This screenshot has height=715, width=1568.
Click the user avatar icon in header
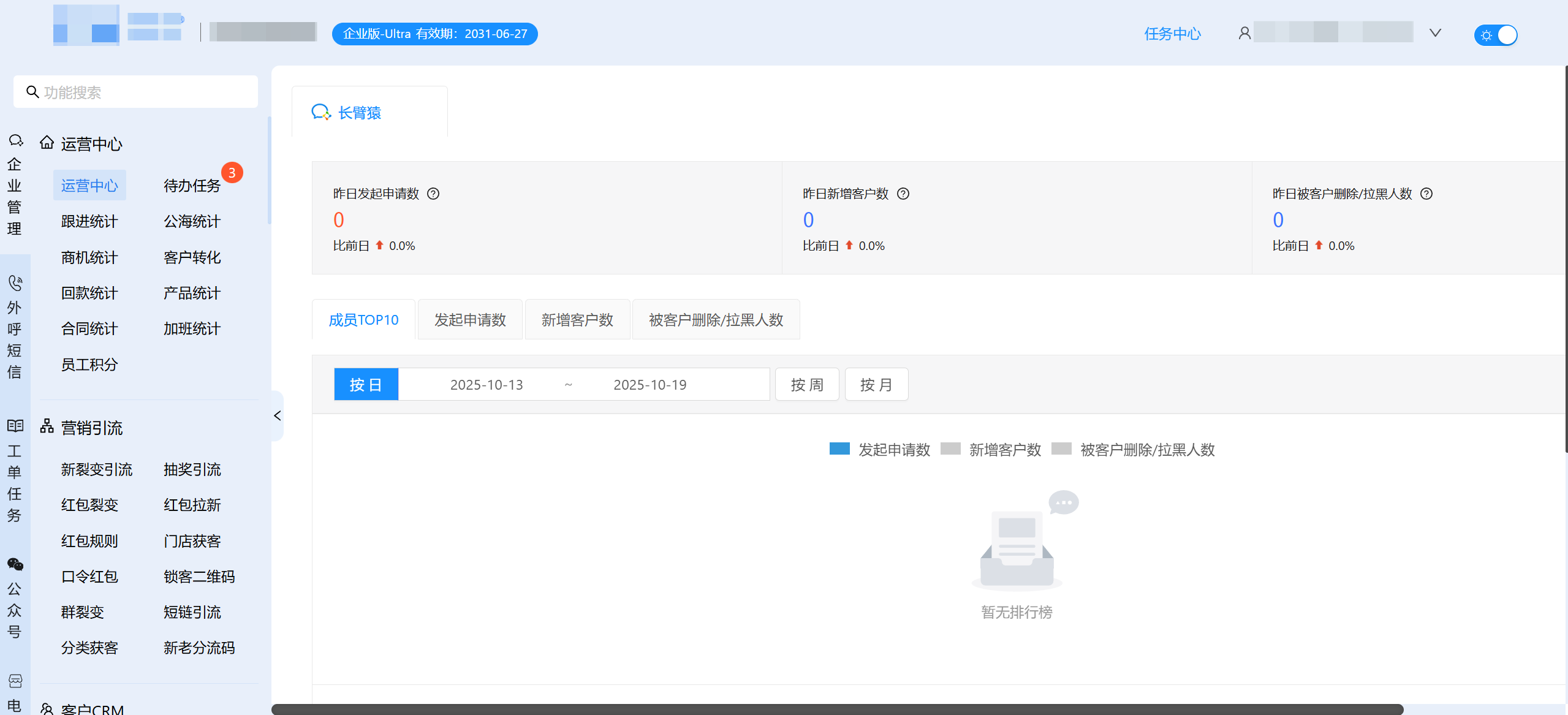(1244, 33)
